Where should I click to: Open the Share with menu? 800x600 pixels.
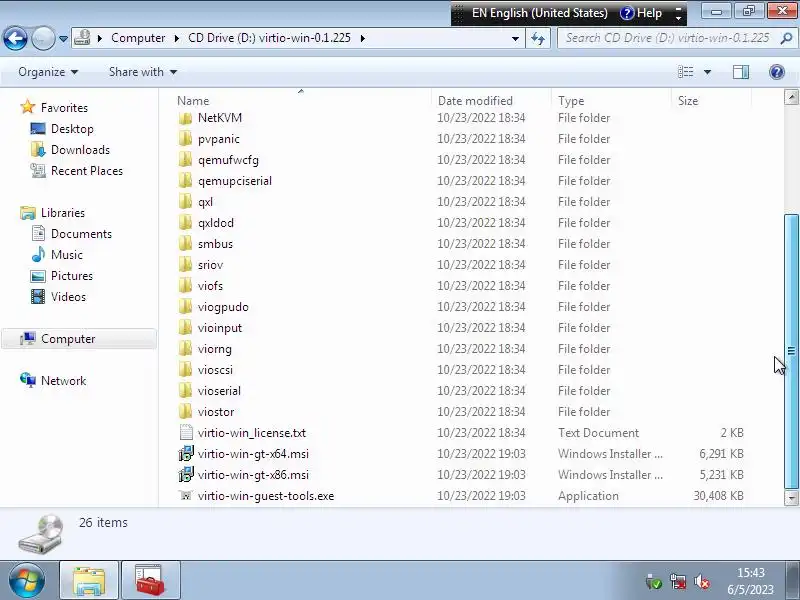click(142, 72)
